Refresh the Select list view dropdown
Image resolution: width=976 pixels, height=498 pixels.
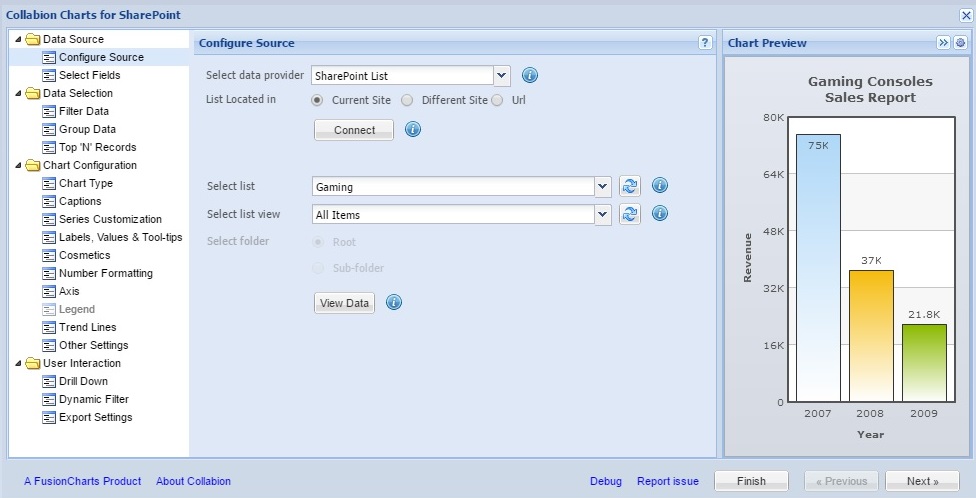(x=629, y=214)
